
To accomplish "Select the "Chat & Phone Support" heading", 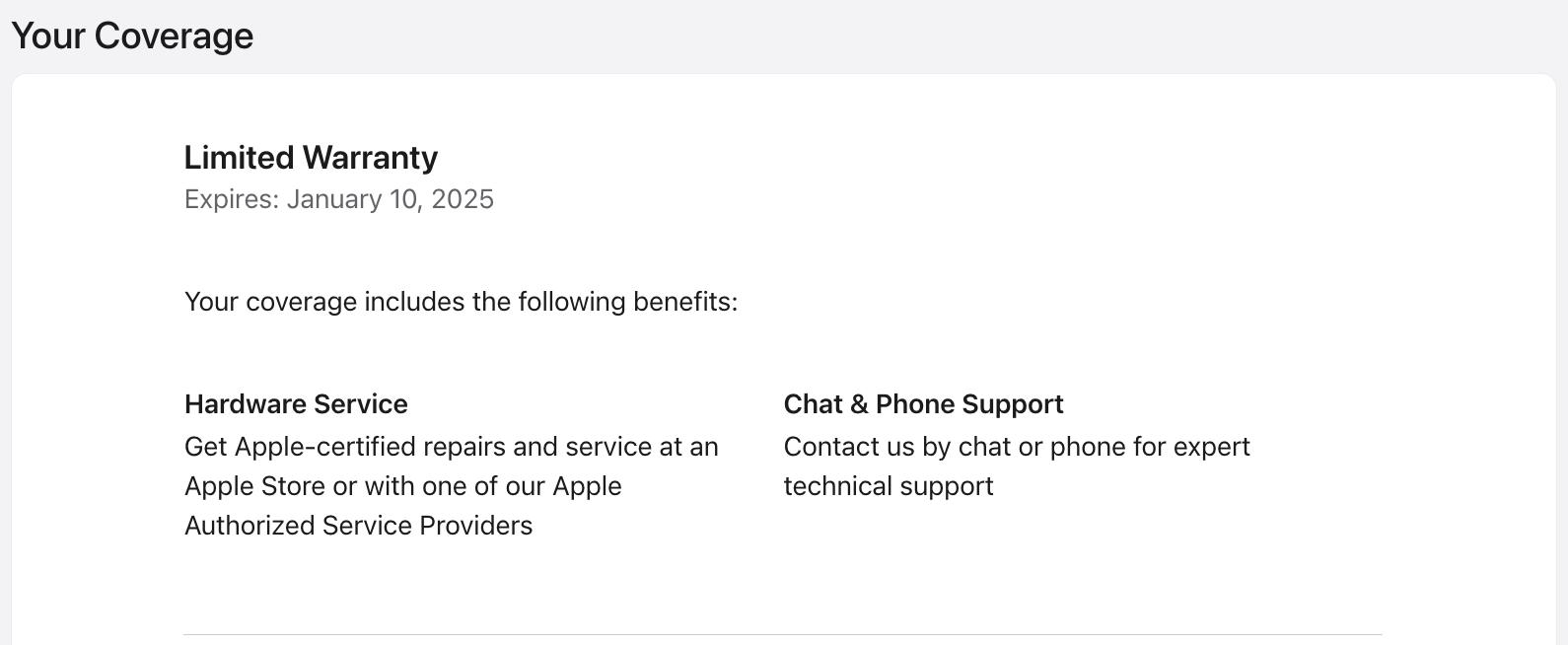I will tap(923, 404).
